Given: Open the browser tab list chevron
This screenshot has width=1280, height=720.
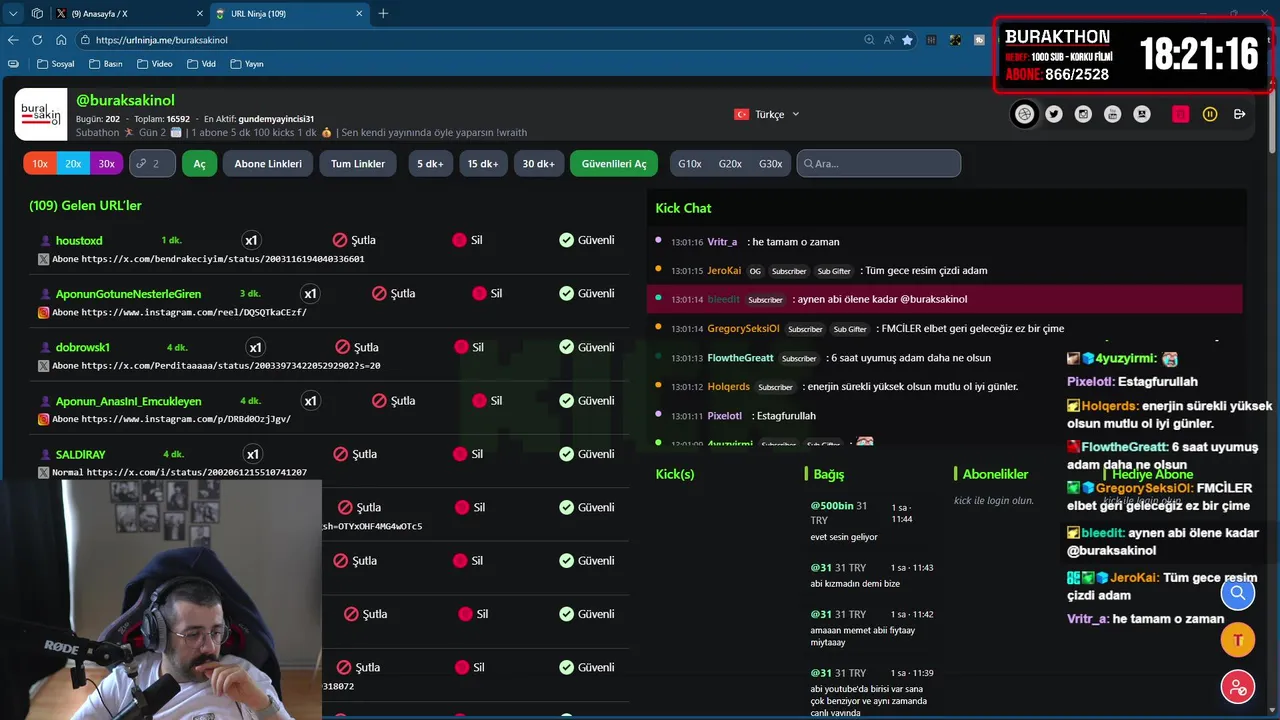Looking at the screenshot, I should click(x=13, y=13).
